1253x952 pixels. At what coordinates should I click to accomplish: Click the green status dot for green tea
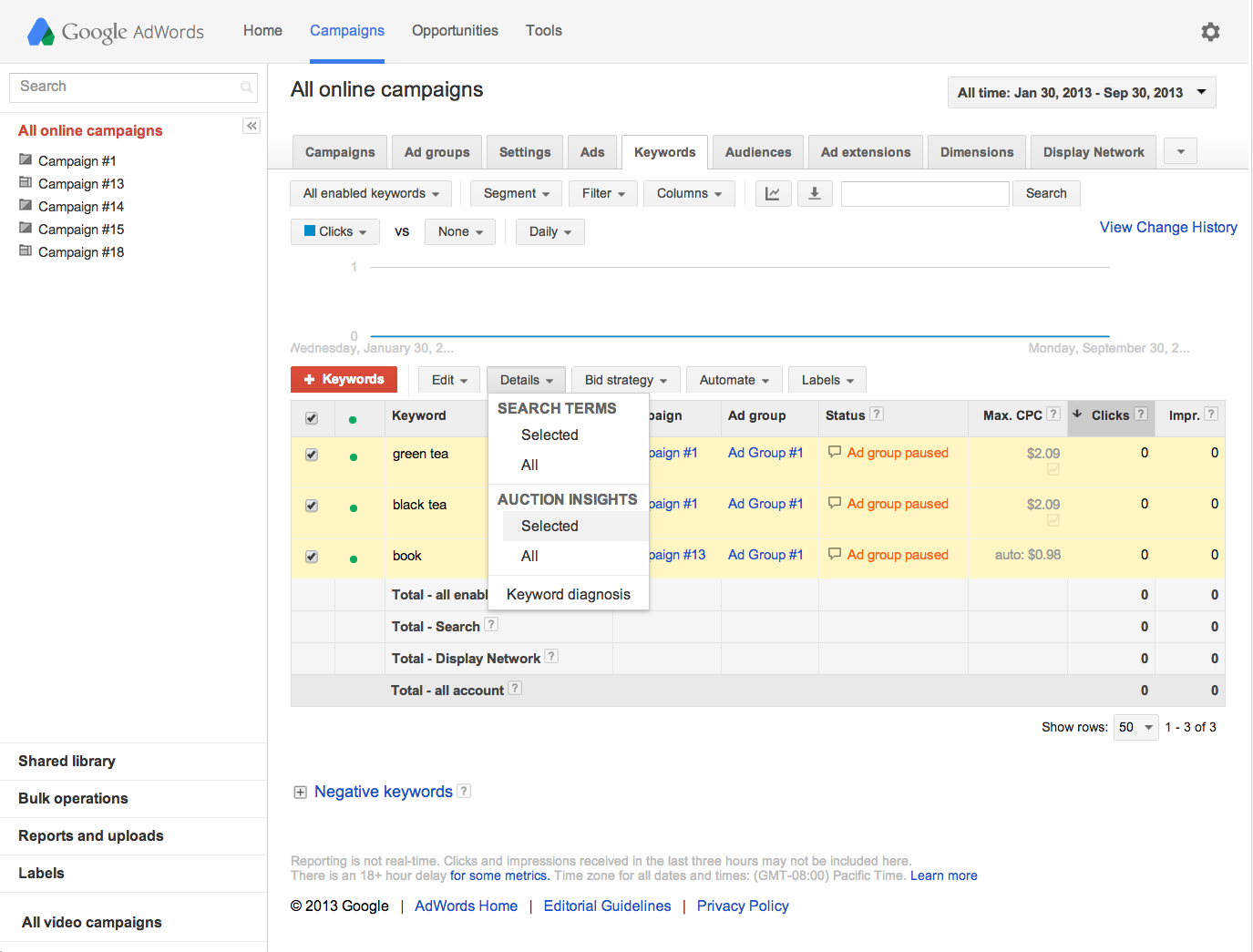pyautogui.click(x=354, y=457)
